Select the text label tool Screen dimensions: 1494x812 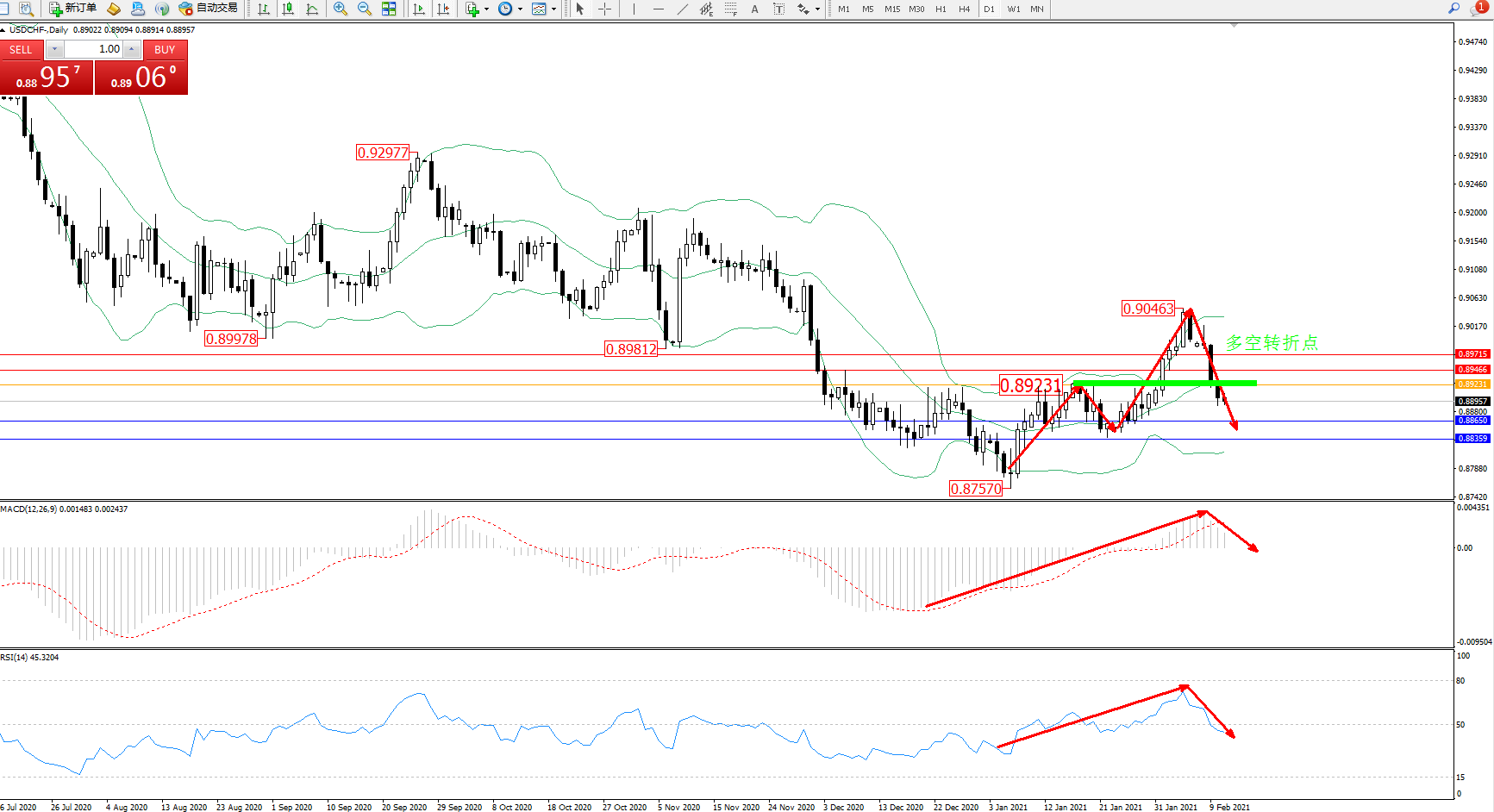[x=755, y=9]
